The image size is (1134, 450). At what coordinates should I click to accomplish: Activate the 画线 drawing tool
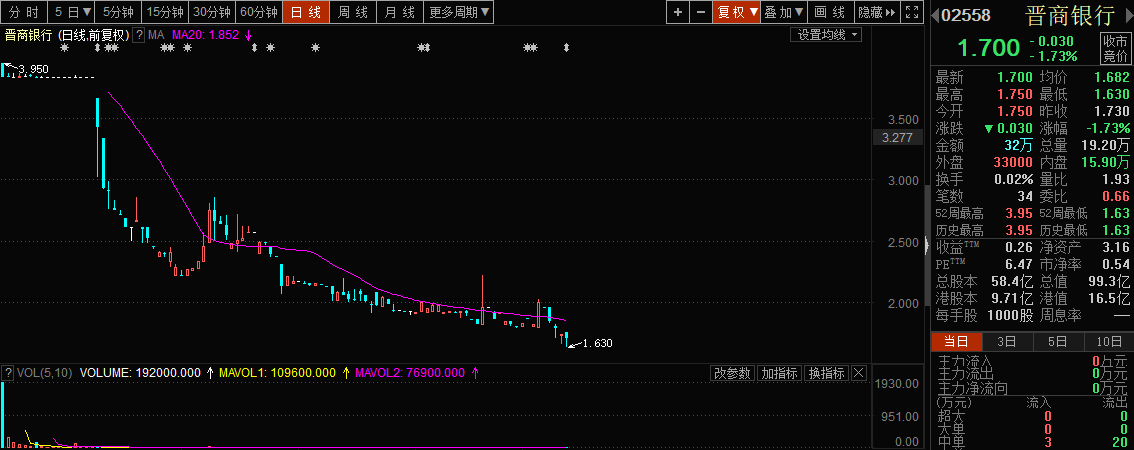(x=830, y=12)
